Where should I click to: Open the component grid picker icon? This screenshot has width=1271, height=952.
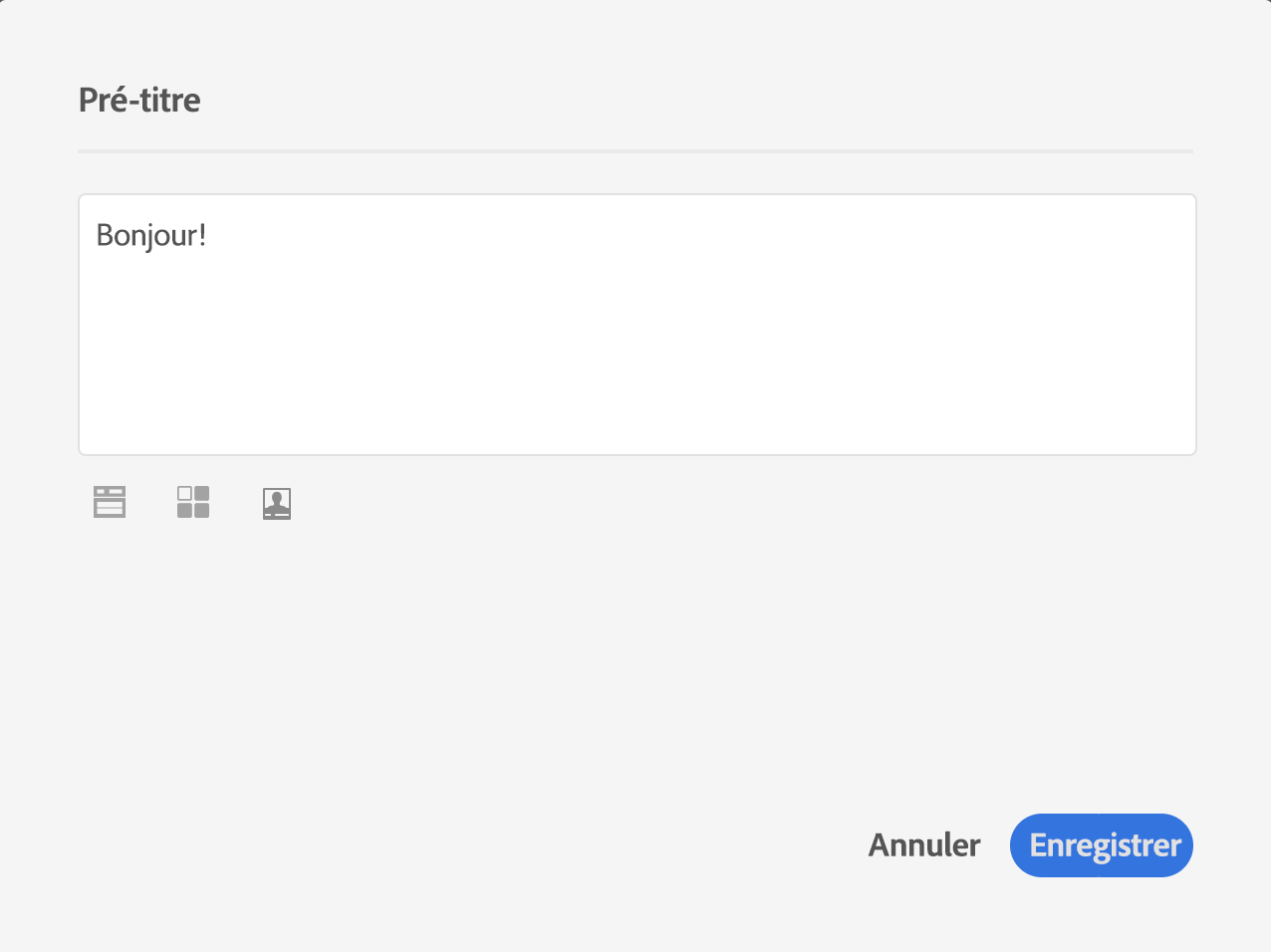click(x=193, y=503)
